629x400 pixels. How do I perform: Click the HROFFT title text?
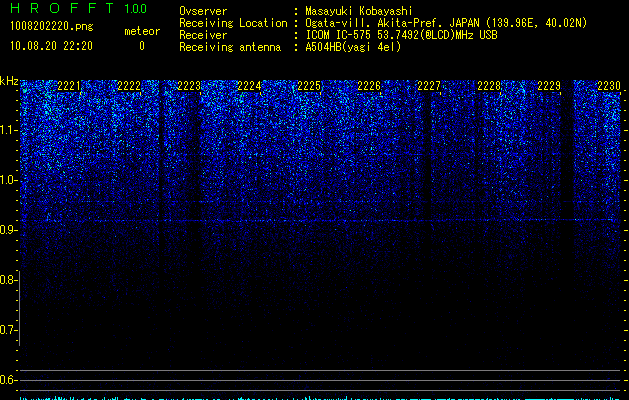pyautogui.click(x=62, y=8)
